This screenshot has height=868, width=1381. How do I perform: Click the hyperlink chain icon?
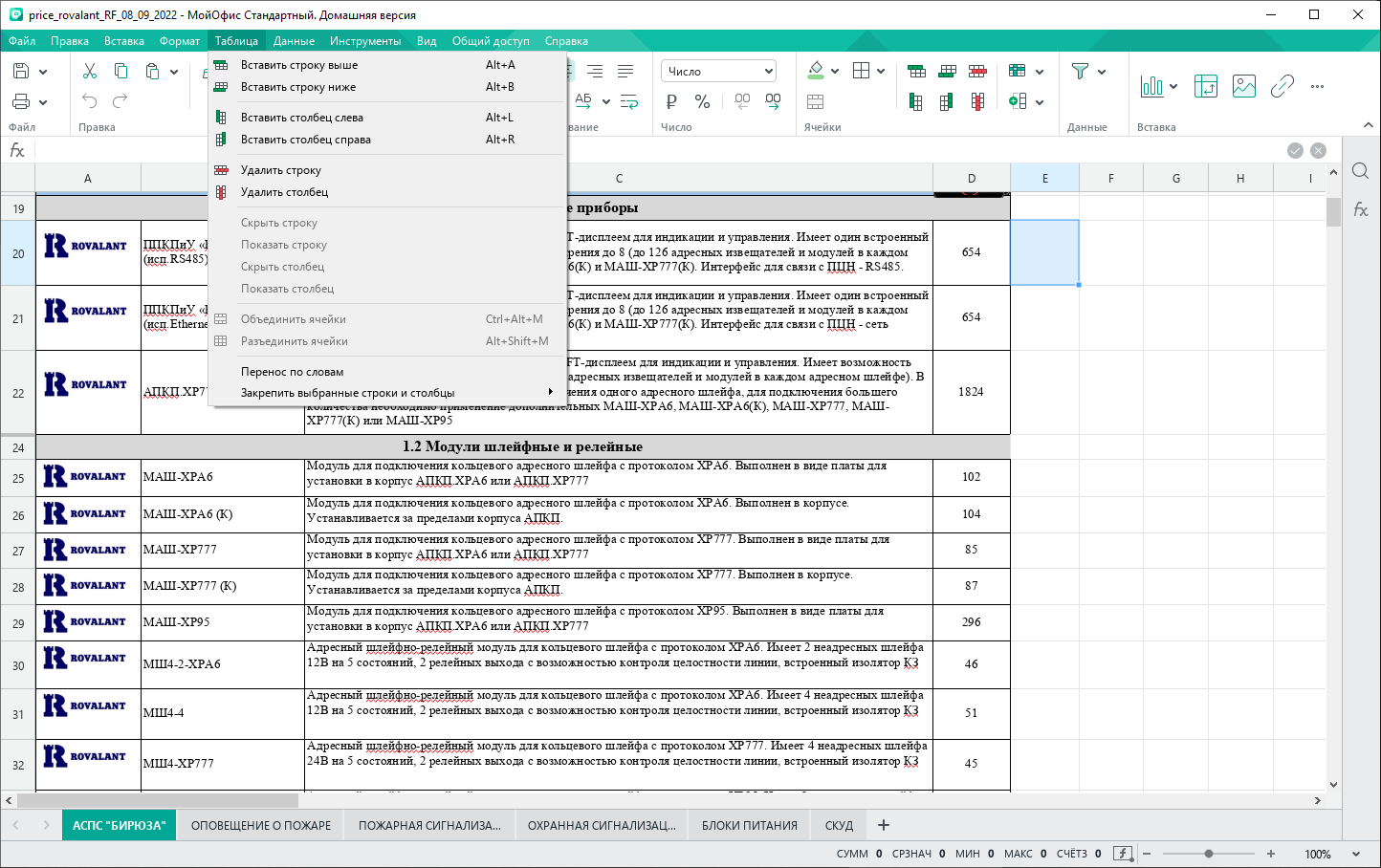1282,86
